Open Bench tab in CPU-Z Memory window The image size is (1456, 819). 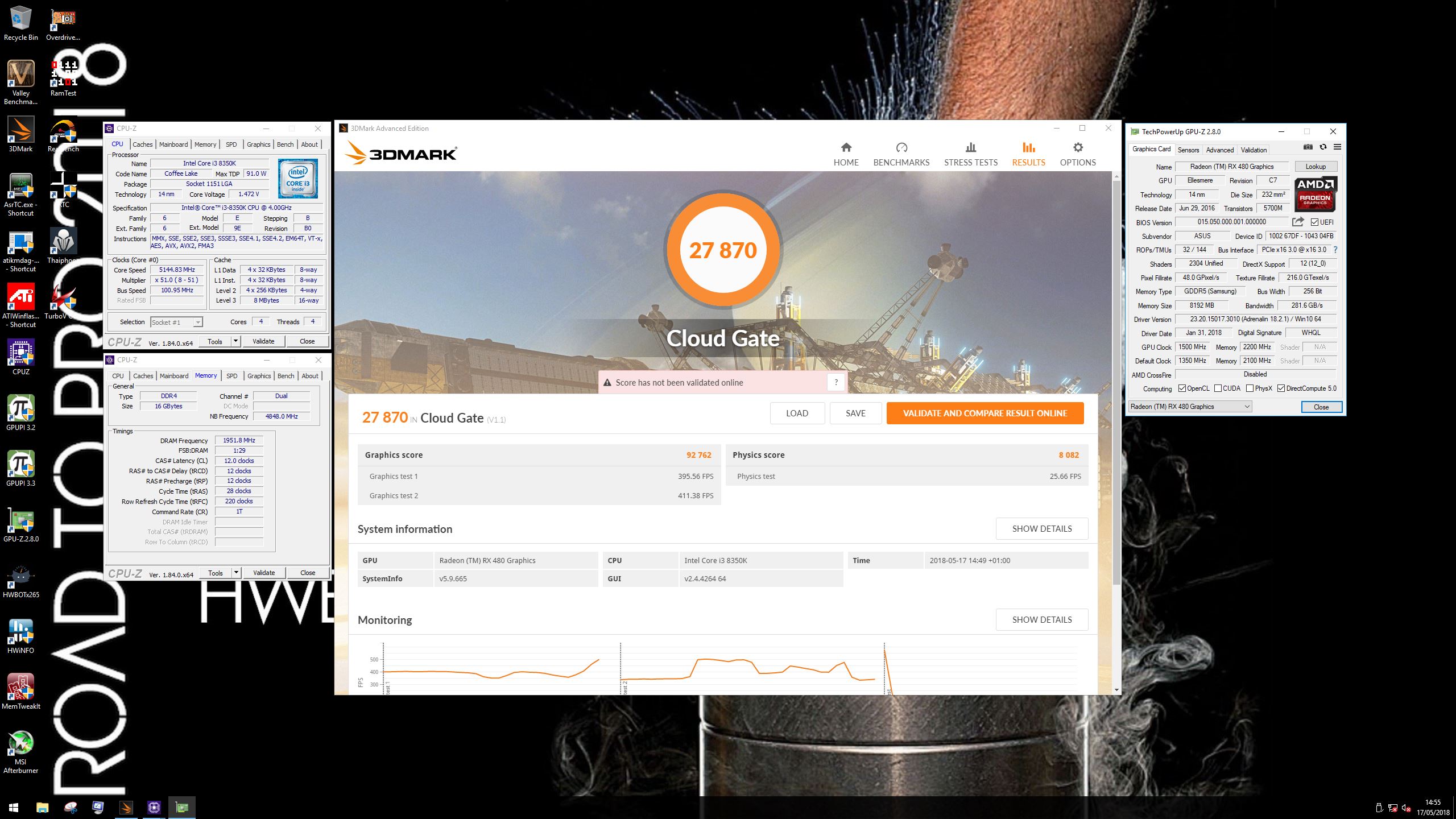pos(286,376)
